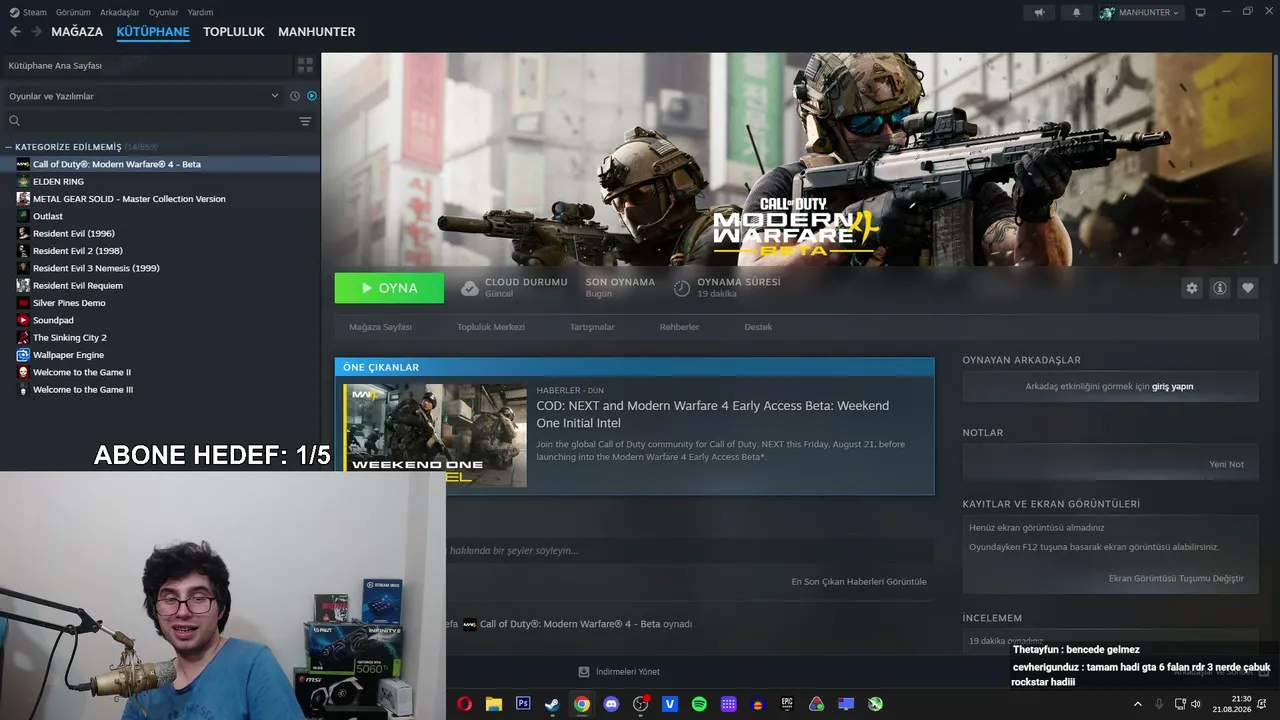The width and height of the screenshot is (1280, 720).
Task: Toggle the ready-to-play filter icon
Action: pos(312,96)
